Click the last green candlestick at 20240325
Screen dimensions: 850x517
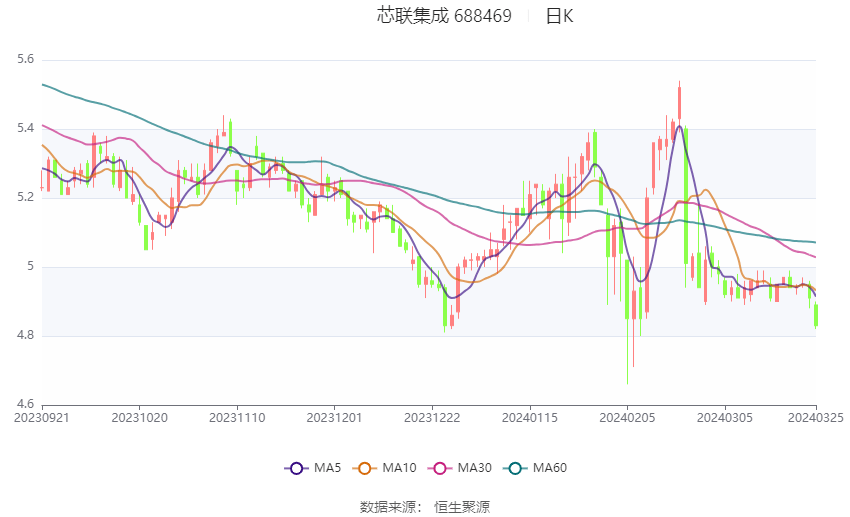tap(816, 315)
